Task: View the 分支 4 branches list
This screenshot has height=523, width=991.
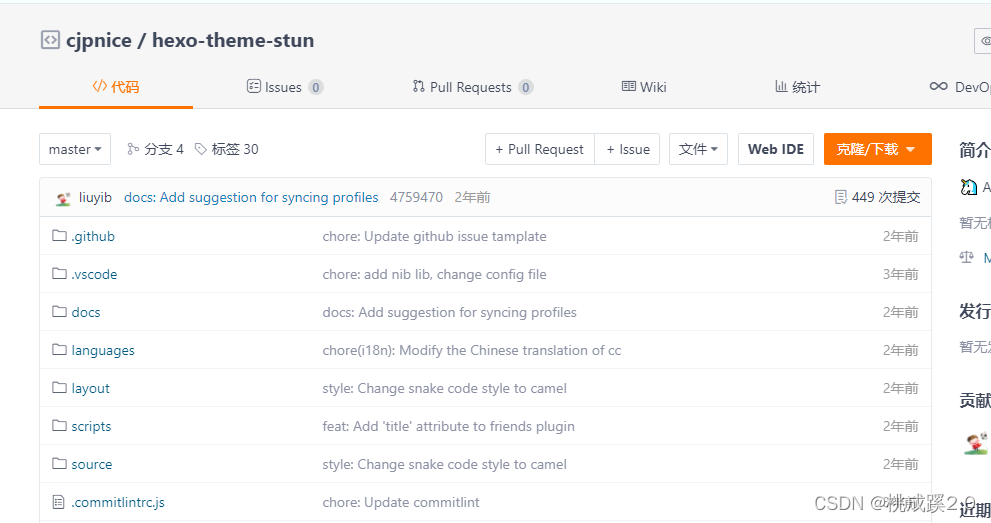Action: pos(155,149)
